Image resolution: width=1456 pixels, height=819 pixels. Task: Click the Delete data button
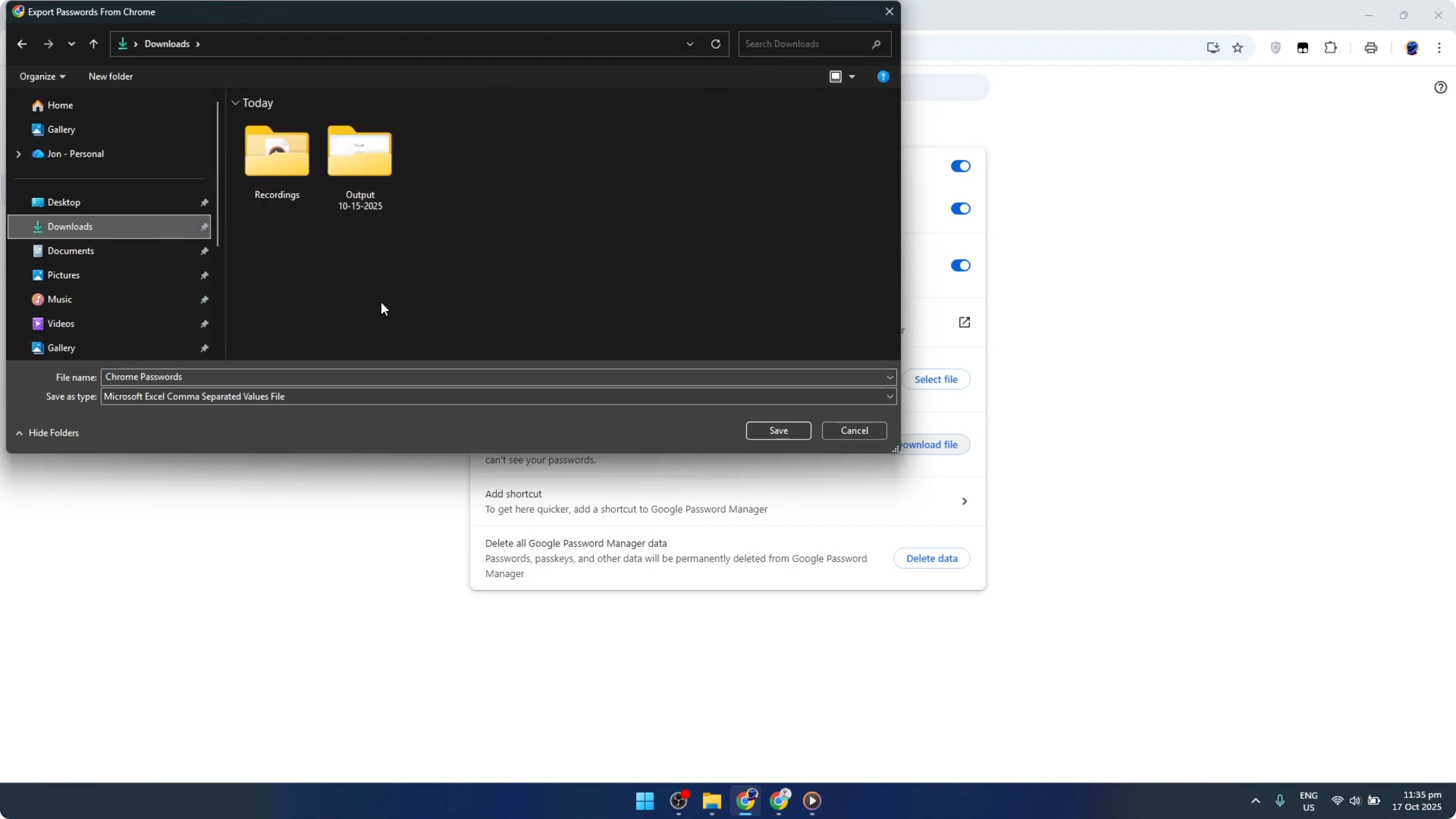pos(931,558)
